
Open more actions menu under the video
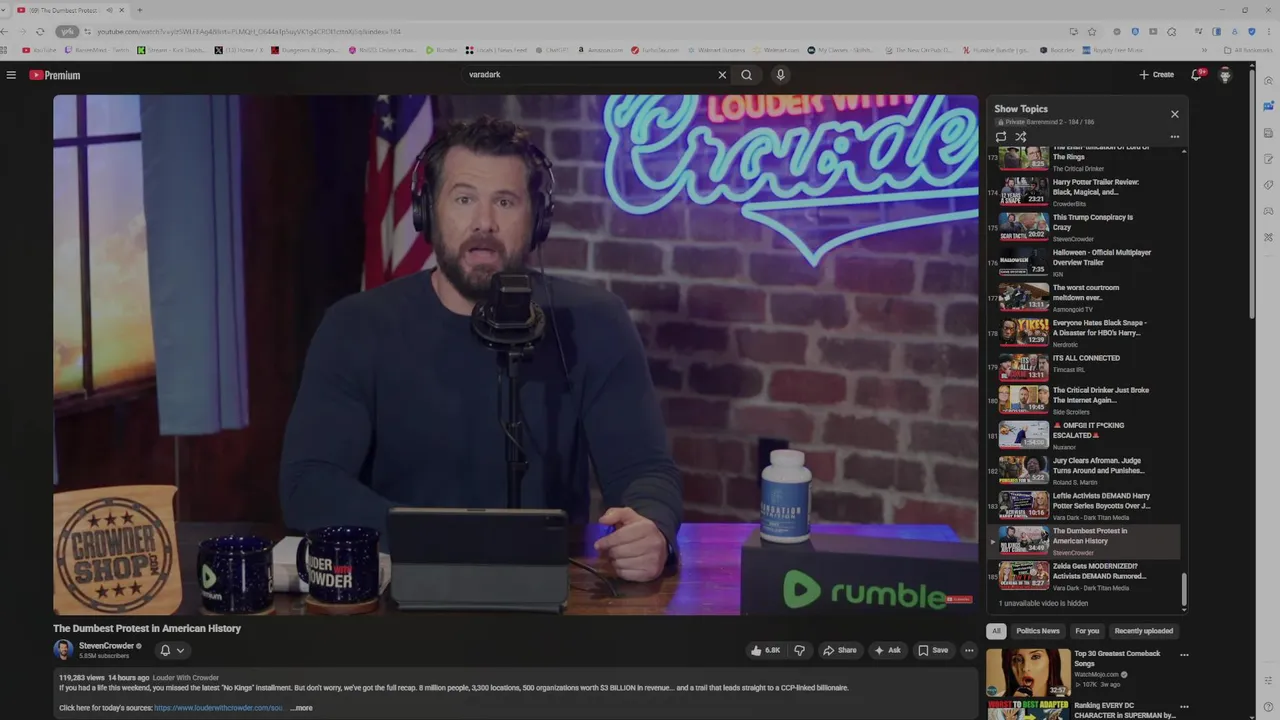968,650
